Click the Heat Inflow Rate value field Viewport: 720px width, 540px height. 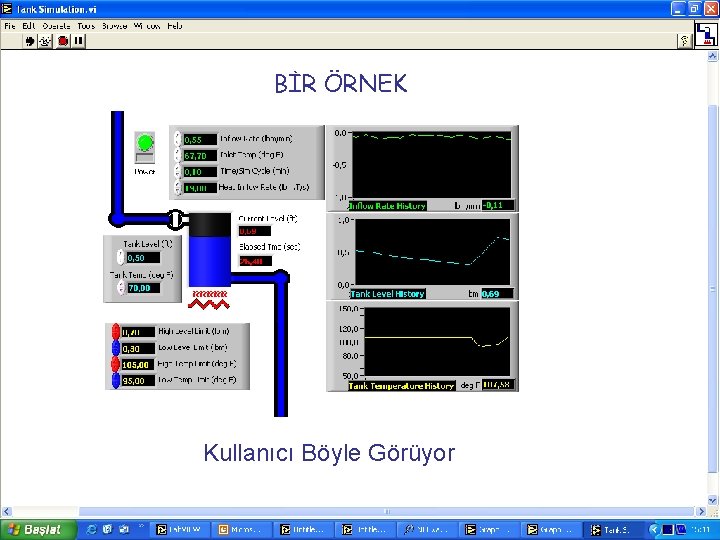coord(200,188)
